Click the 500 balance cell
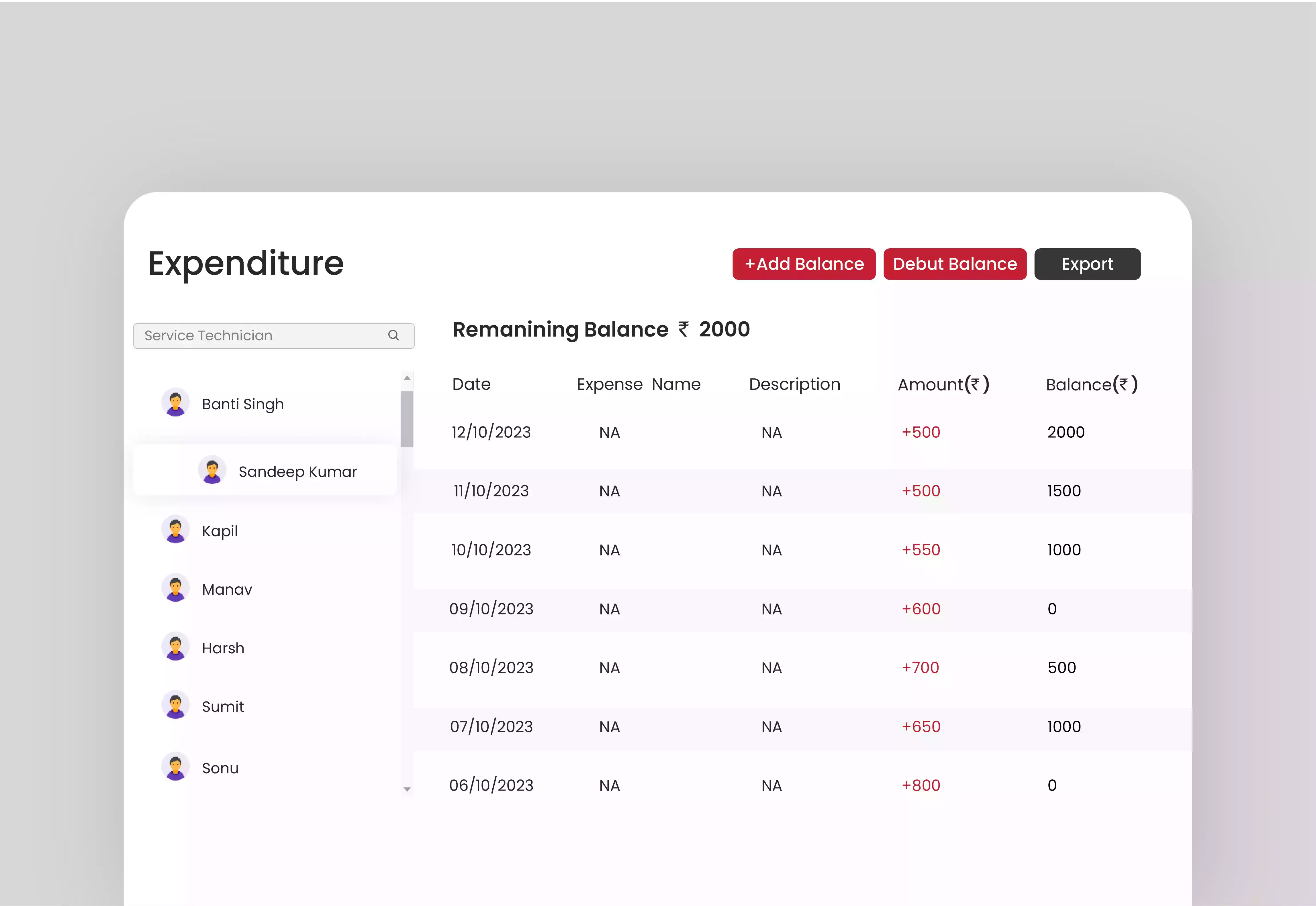 1062,668
